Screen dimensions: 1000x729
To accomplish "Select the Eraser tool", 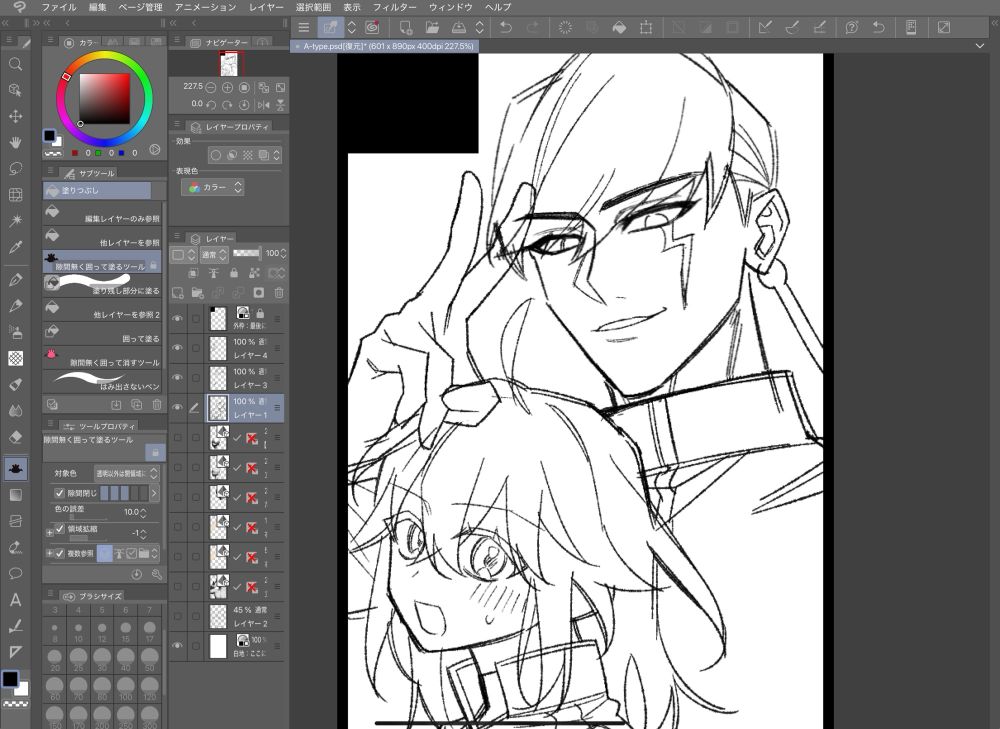I will (16, 437).
